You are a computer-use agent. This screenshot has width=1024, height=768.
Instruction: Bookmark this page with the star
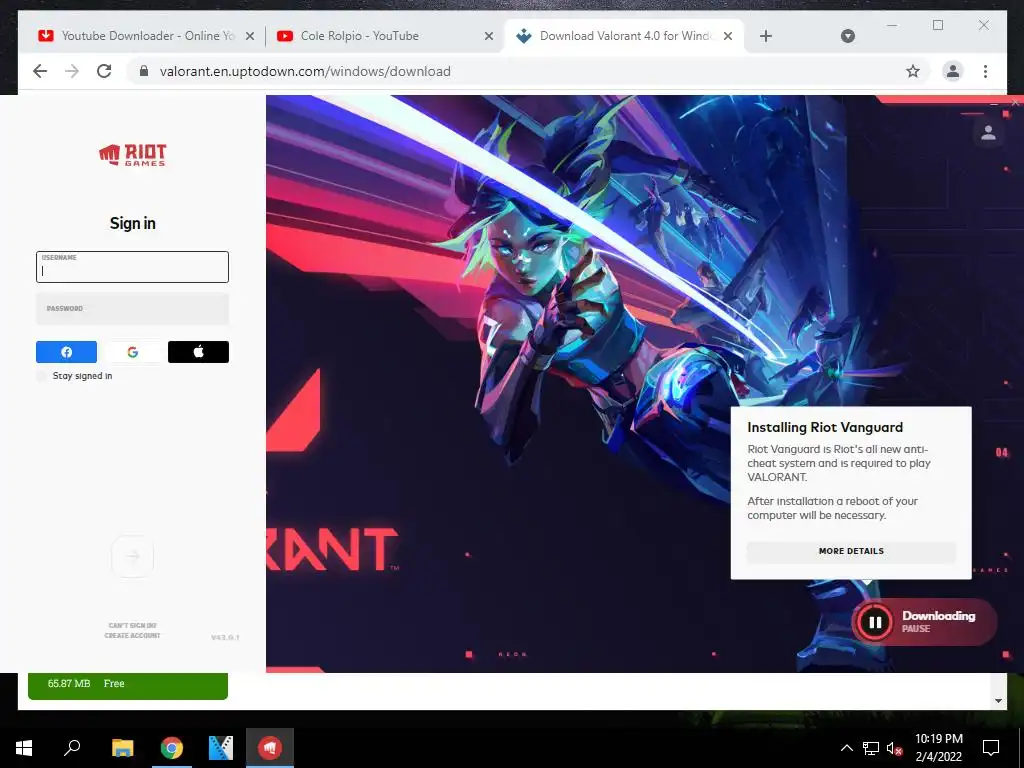[x=913, y=71]
